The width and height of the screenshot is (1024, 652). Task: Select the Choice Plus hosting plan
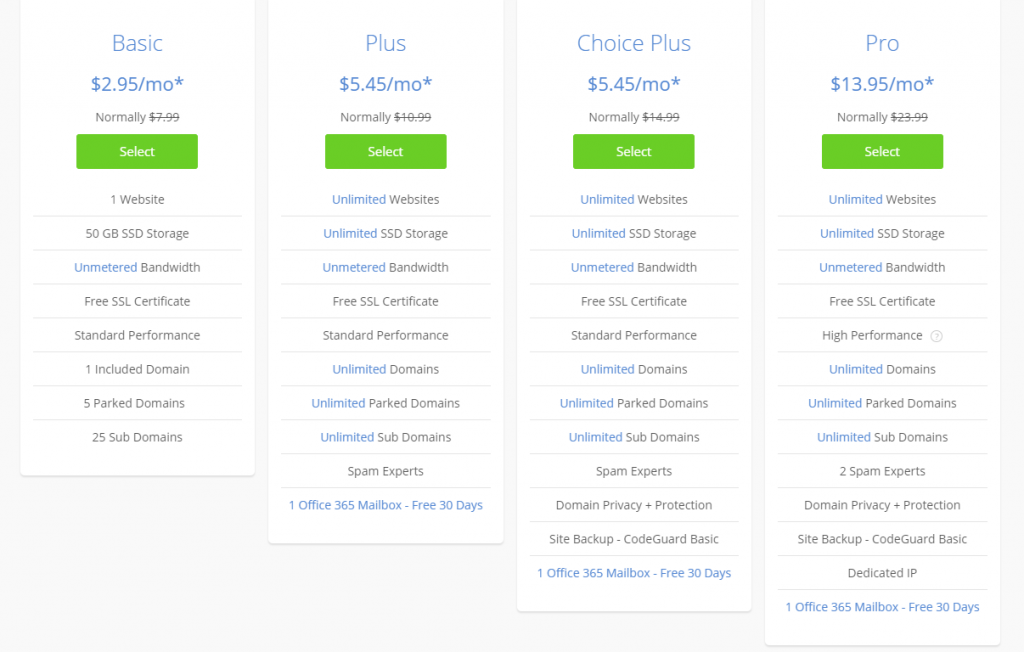pyautogui.click(x=633, y=152)
